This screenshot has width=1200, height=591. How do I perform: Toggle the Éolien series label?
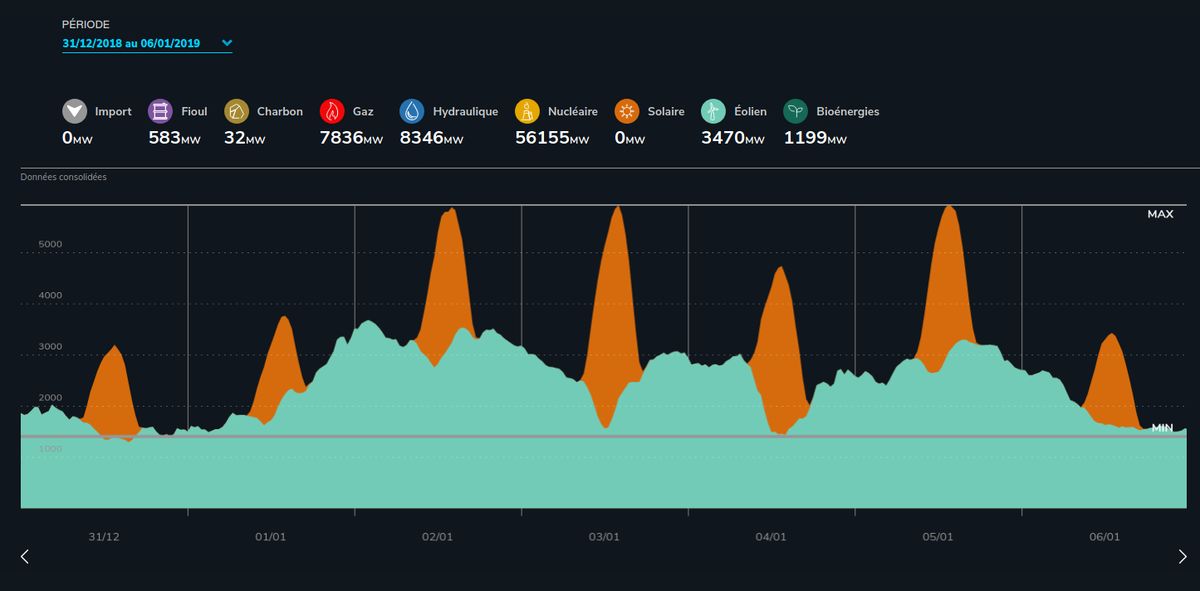tap(750, 112)
